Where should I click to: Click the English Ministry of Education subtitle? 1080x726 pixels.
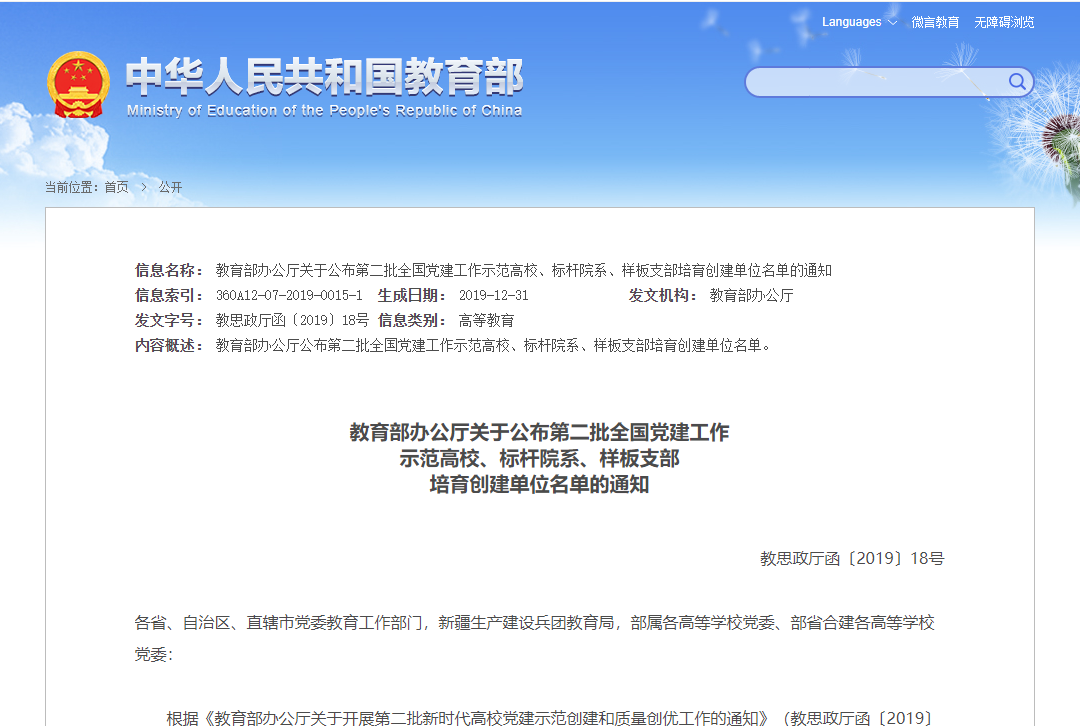point(324,111)
